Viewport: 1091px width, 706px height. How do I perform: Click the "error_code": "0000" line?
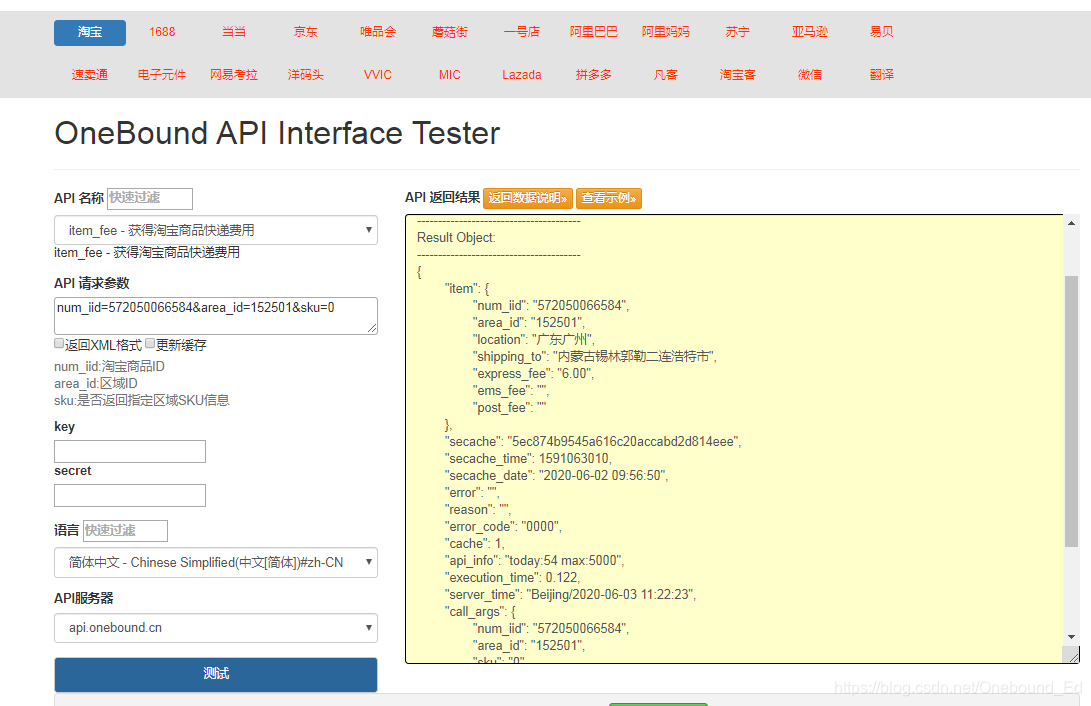pyautogui.click(x=503, y=527)
